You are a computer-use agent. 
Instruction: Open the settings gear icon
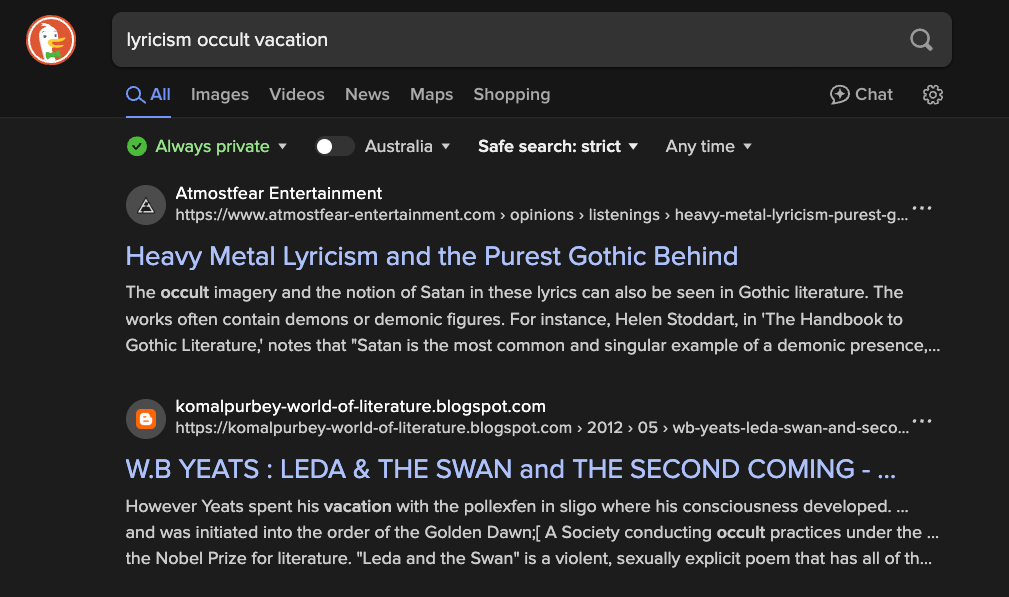pyautogui.click(x=932, y=95)
